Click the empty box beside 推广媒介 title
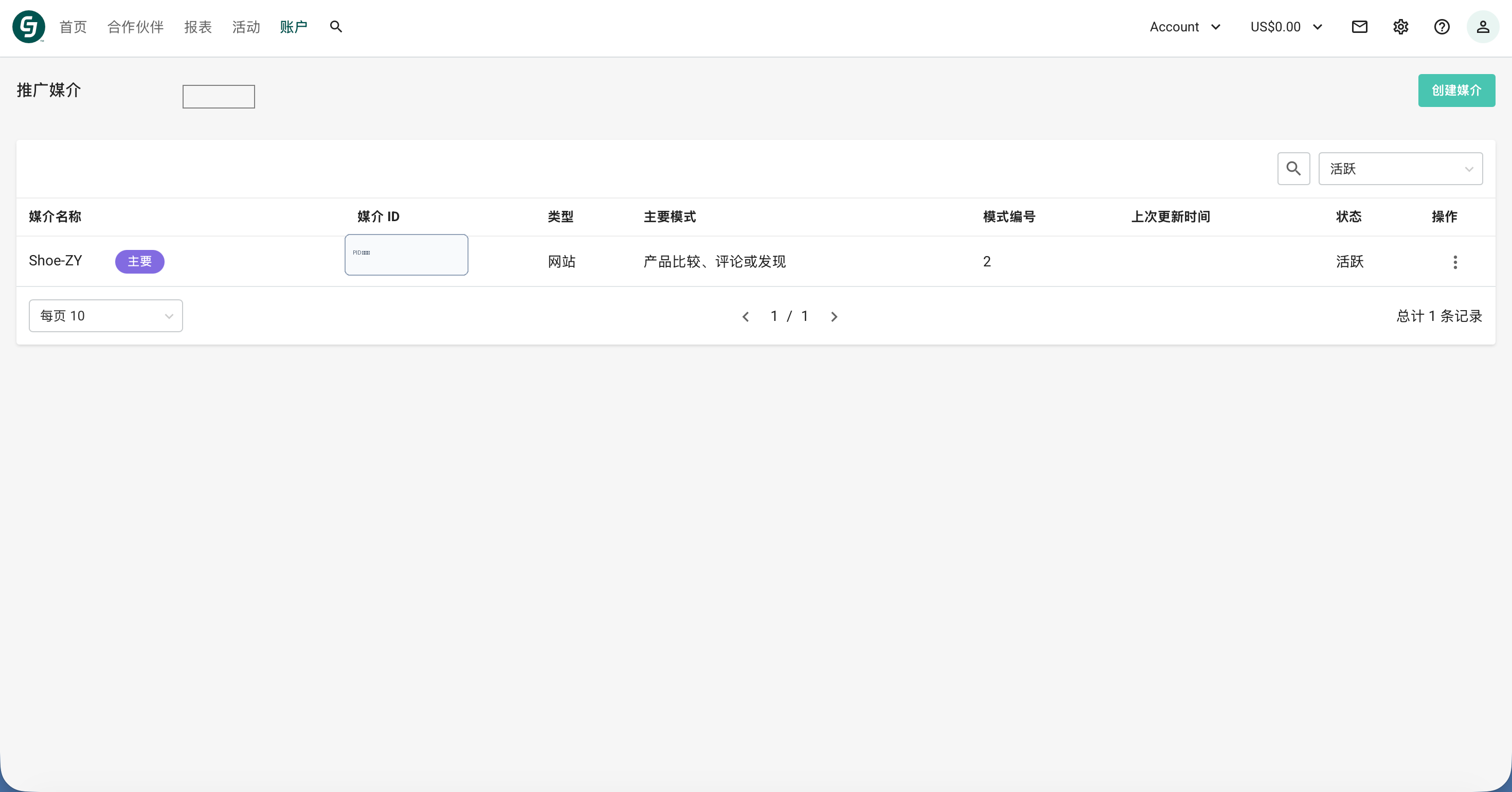 (219, 97)
